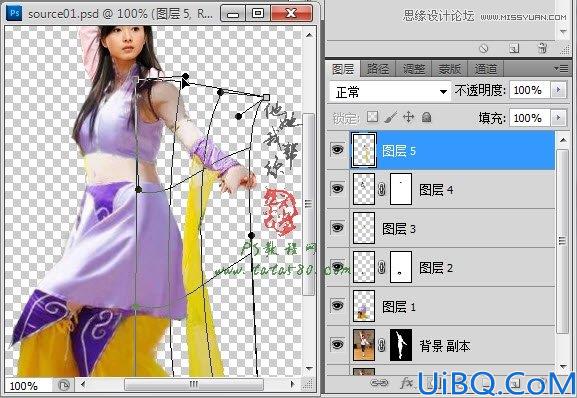Hide 图层 3 via its eye icon

point(337,228)
